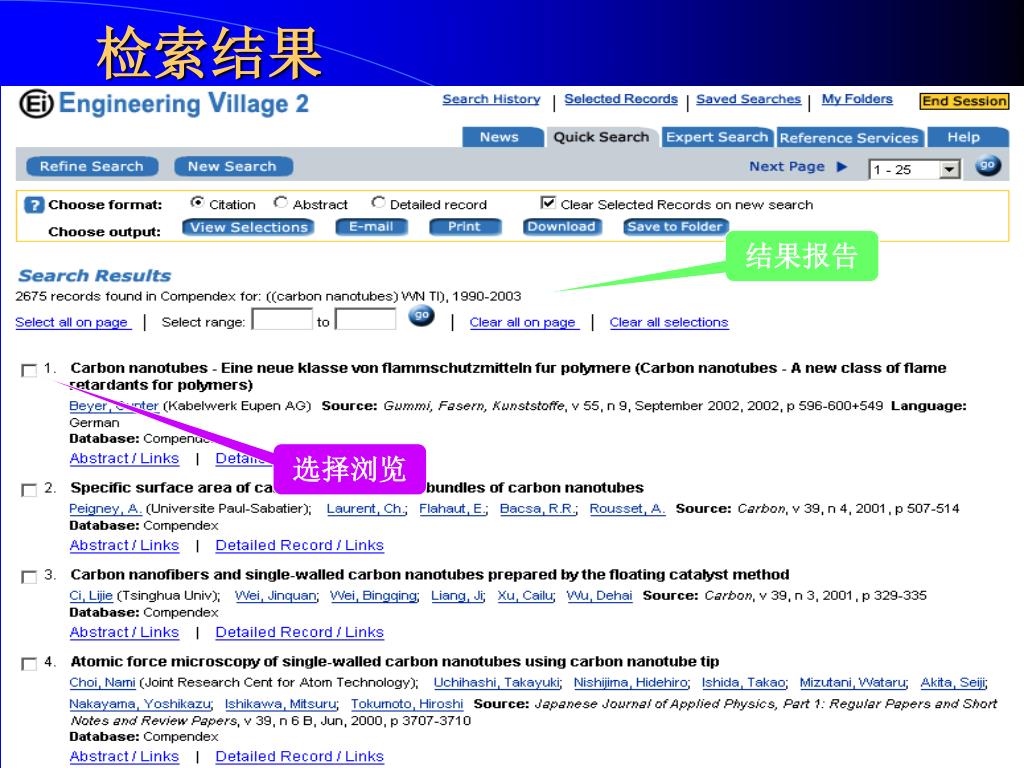
Task: Click author link Uchihashi, Takayuki
Action: tap(497, 682)
